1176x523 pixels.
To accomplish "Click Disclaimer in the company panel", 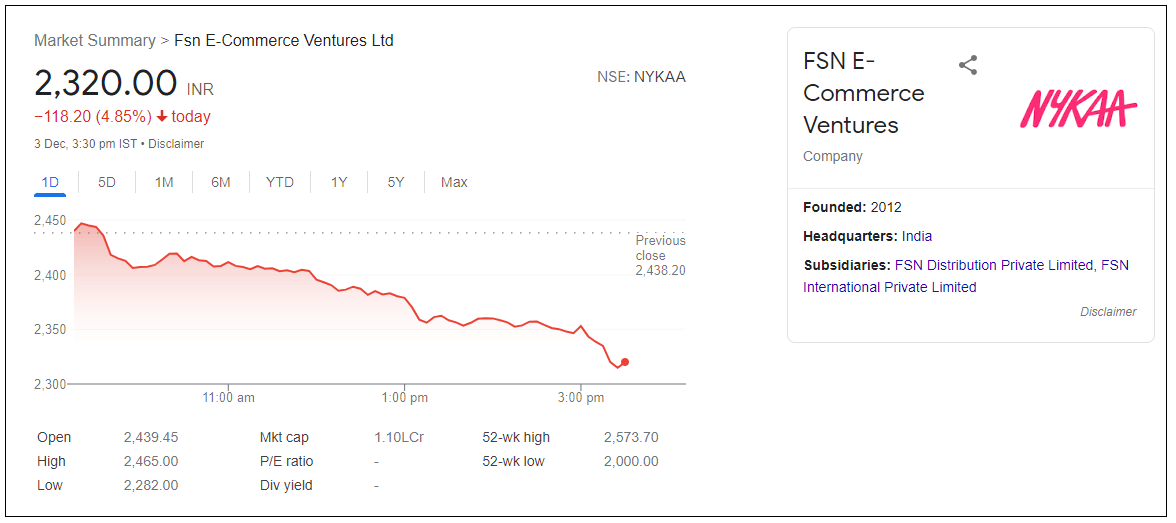I will [1108, 312].
